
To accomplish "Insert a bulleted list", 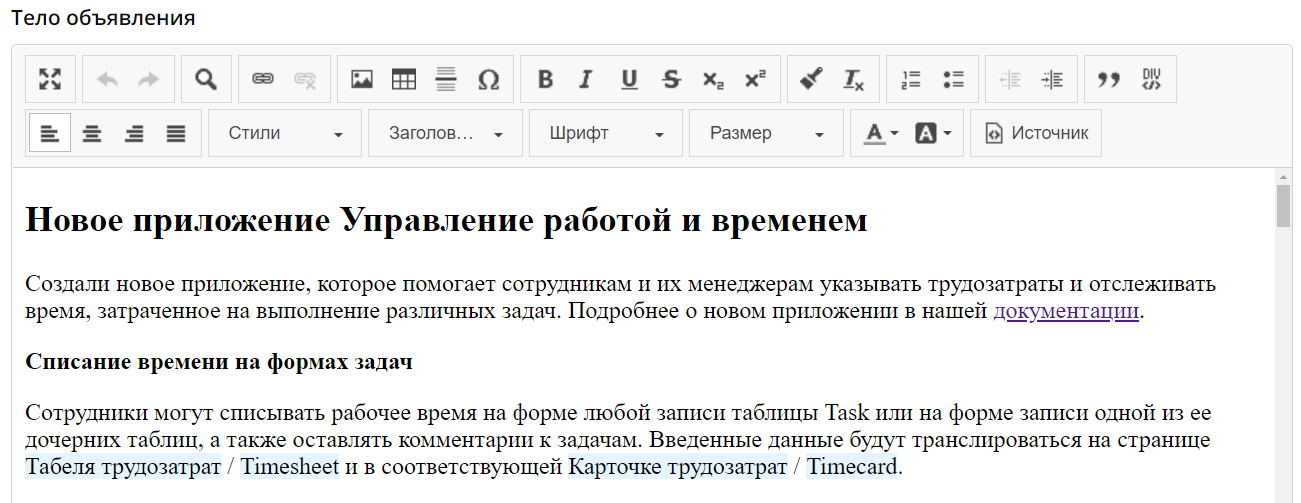I will pyautogui.click(x=953, y=80).
